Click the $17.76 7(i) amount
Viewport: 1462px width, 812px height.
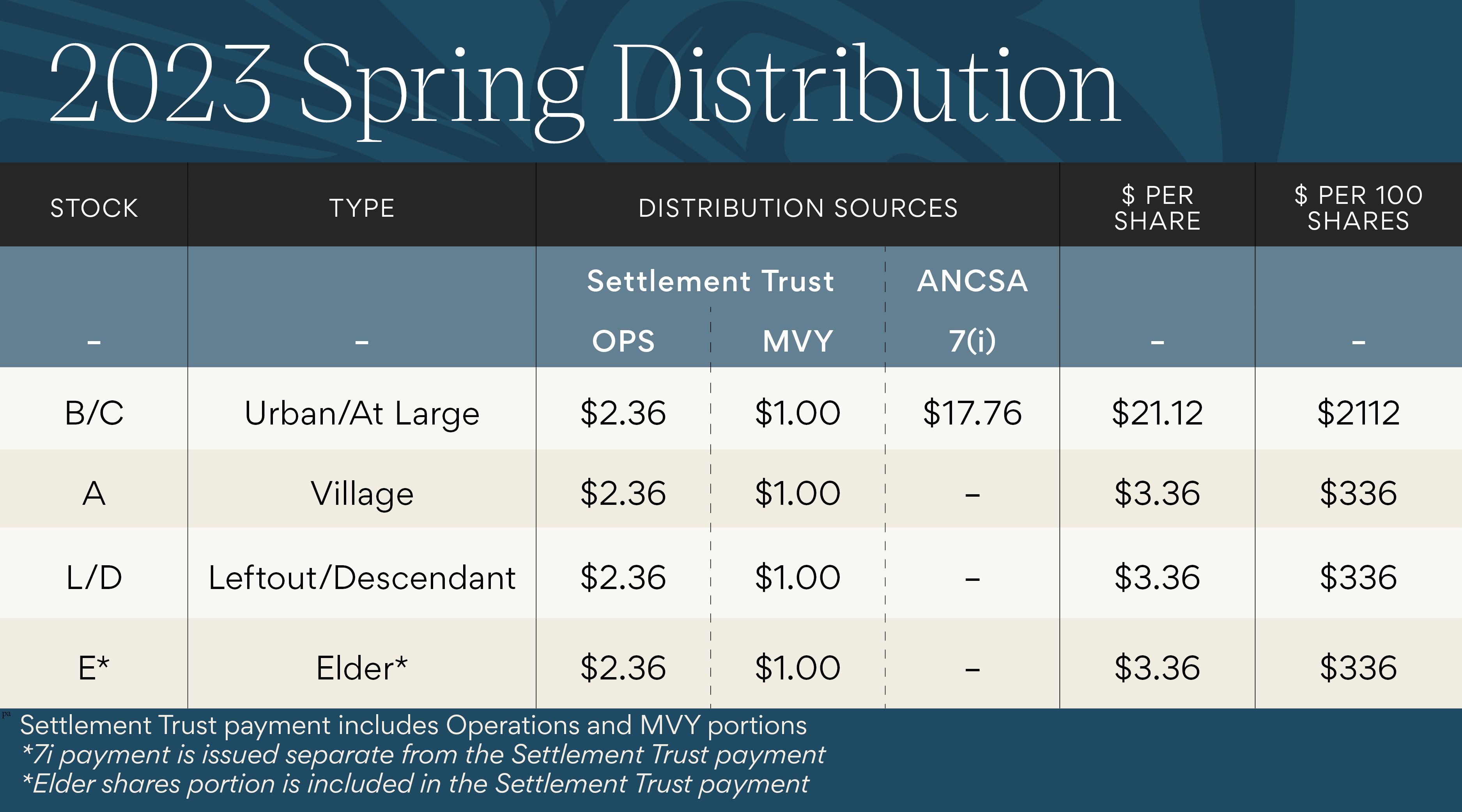click(972, 412)
